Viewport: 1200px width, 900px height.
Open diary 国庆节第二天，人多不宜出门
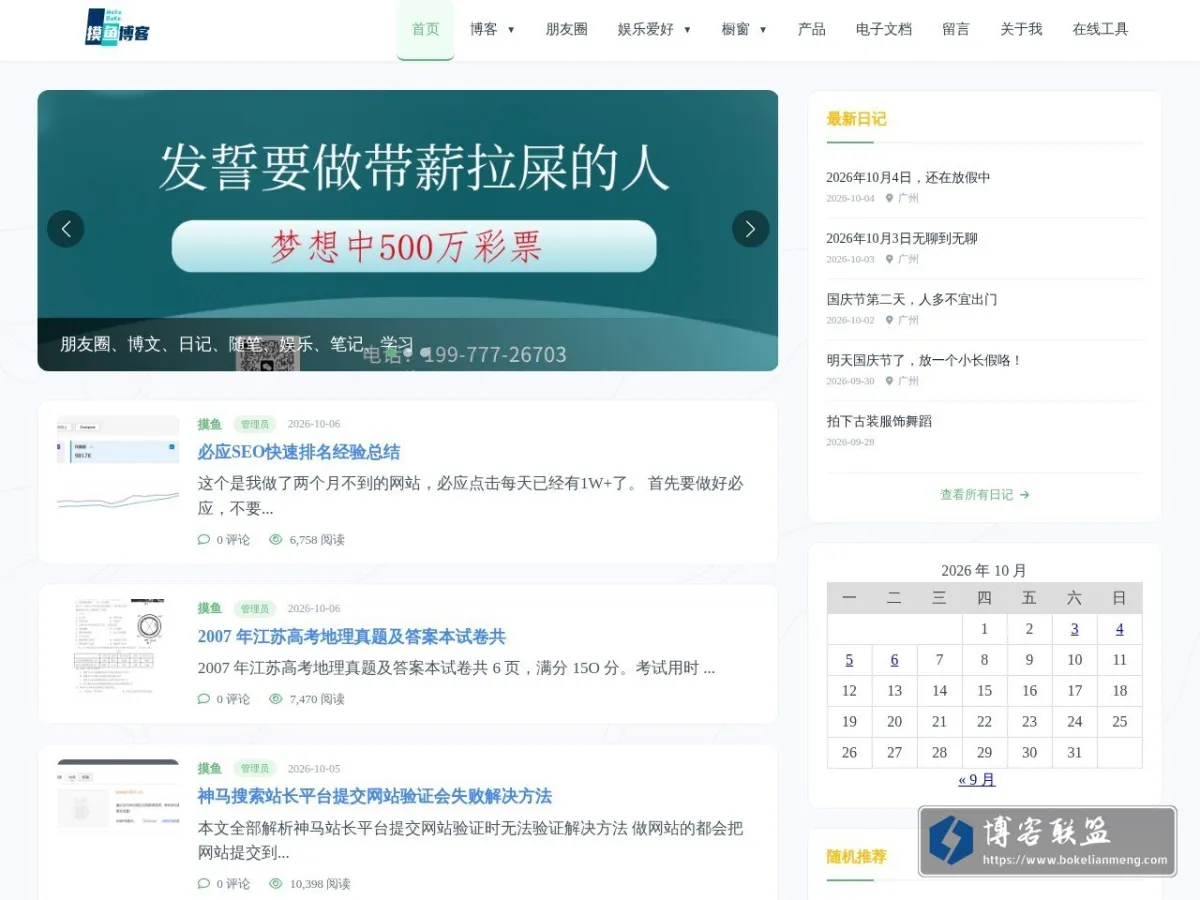[912, 300]
